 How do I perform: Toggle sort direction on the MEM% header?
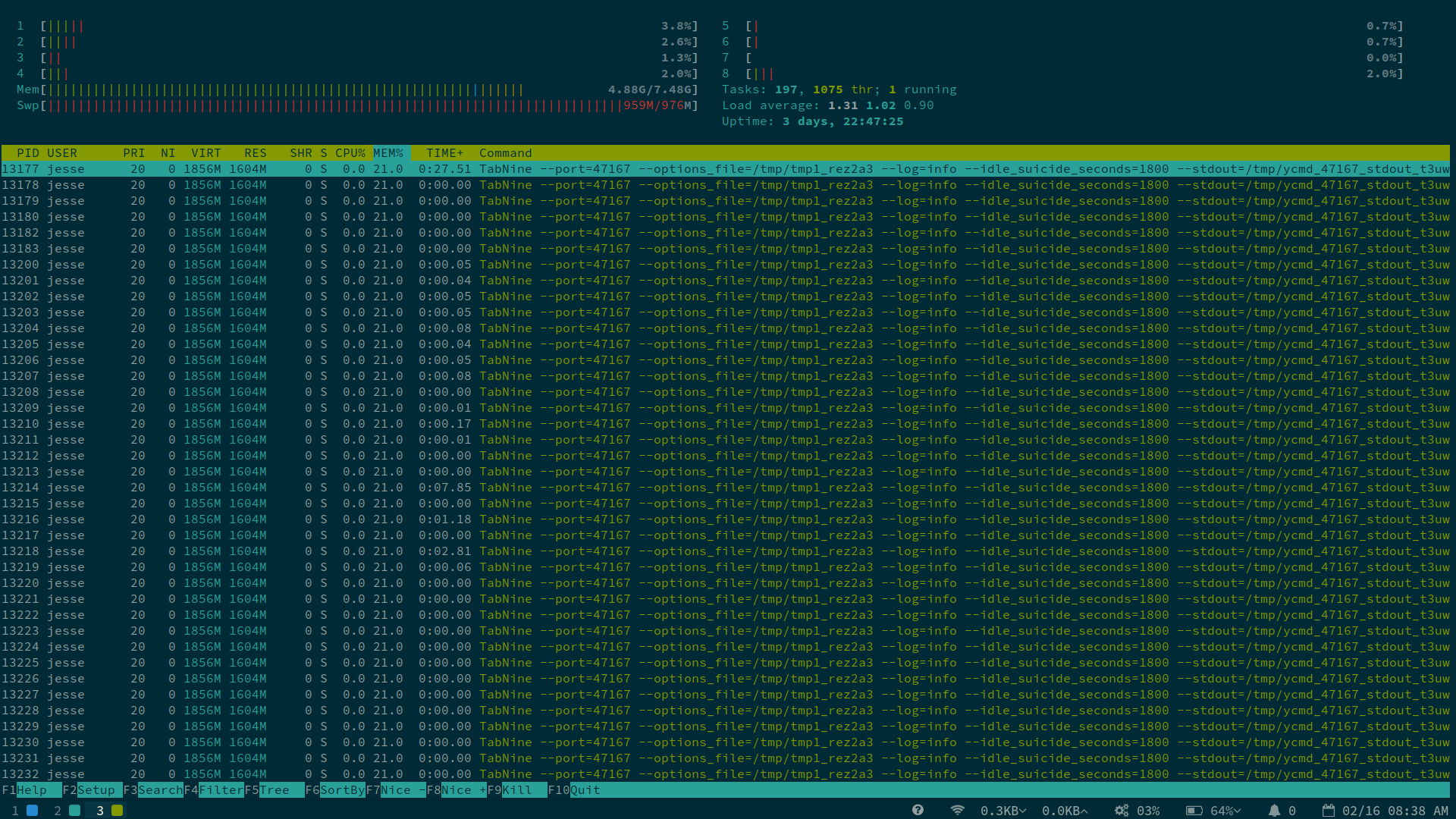coord(389,152)
